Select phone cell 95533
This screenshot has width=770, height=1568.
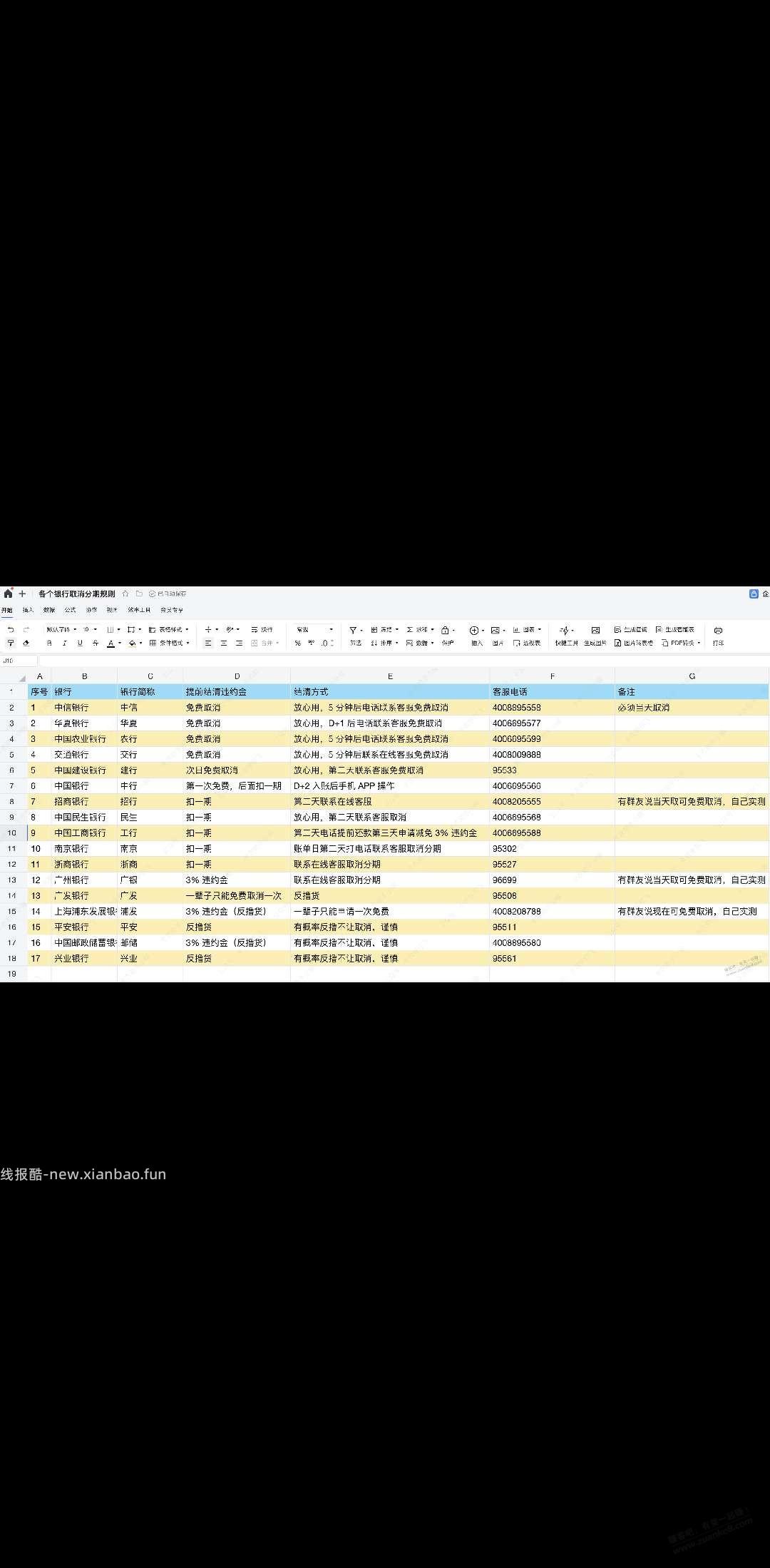click(x=552, y=770)
